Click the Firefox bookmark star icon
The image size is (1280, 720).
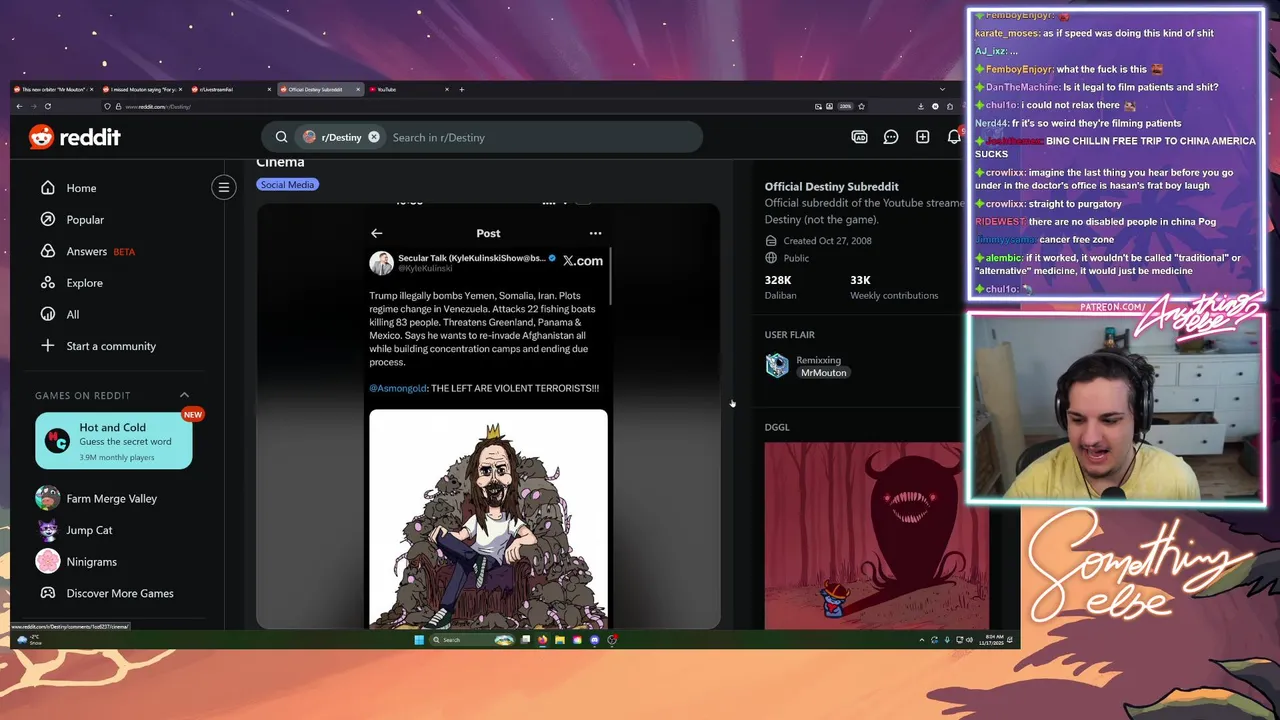click(x=861, y=106)
